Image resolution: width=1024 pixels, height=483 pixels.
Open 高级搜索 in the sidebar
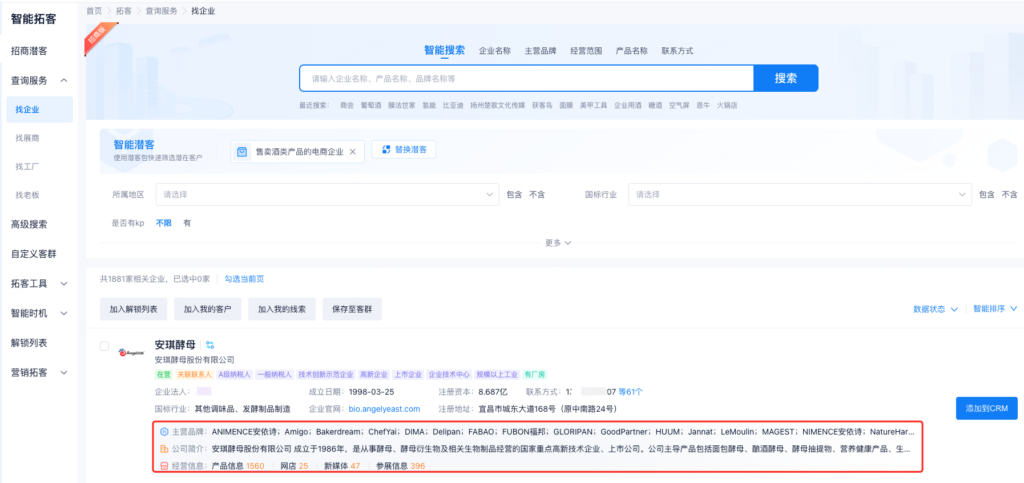point(29,224)
